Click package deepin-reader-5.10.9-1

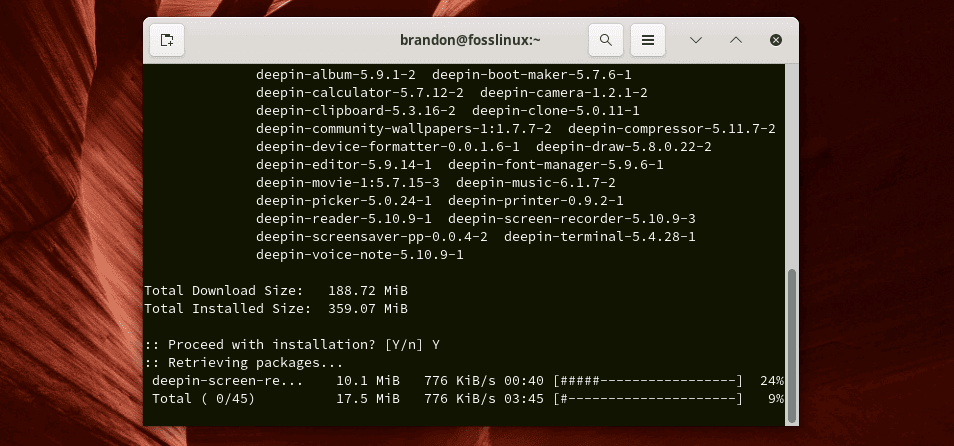point(344,218)
